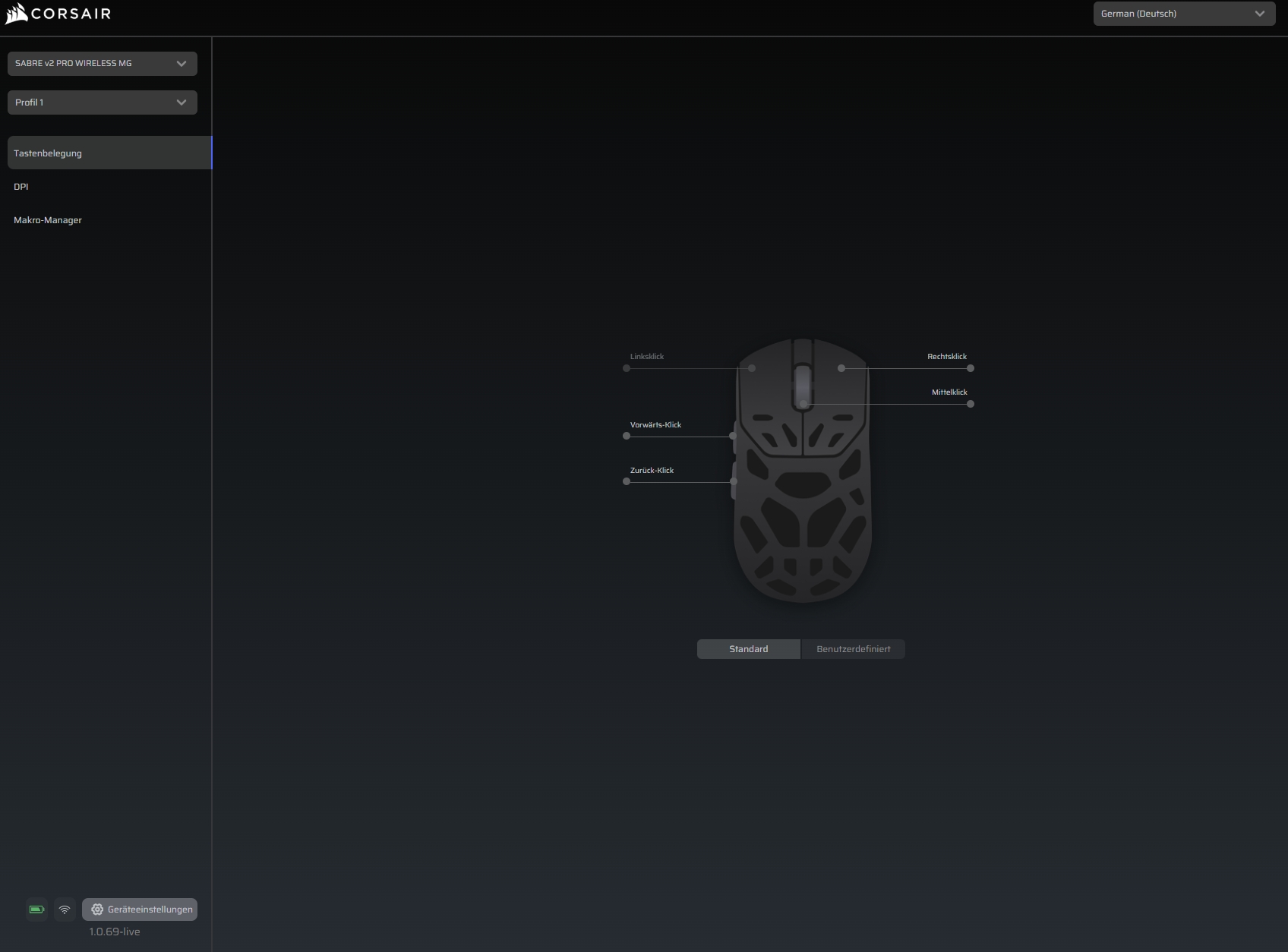Select the Rechtsklick hotspot on the mouse
Screen dimensions: 1288x952
pos(841,368)
